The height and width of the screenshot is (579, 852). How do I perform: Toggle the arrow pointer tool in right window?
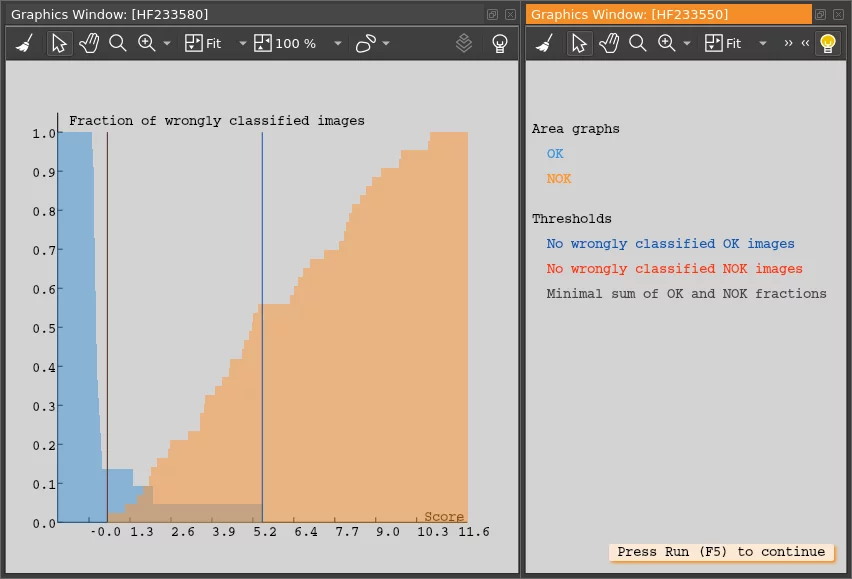(578, 44)
